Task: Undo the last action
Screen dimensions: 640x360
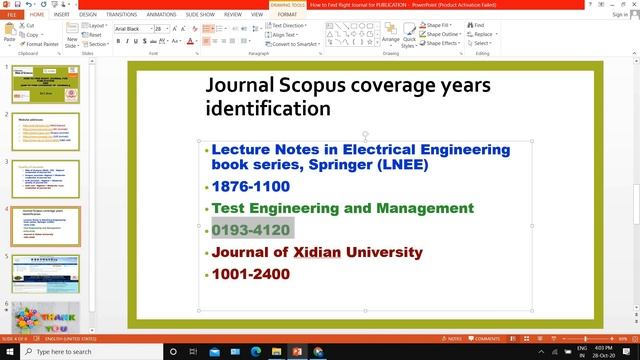Action: click(29, 4)
